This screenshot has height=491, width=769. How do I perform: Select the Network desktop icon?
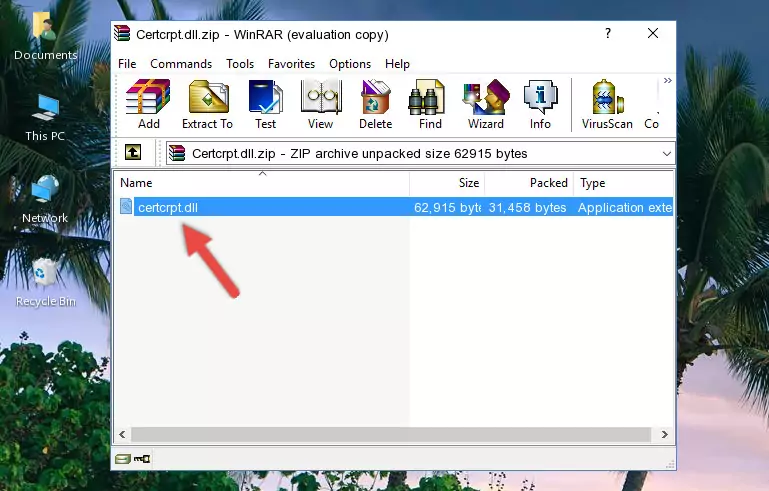click(45, 200)
